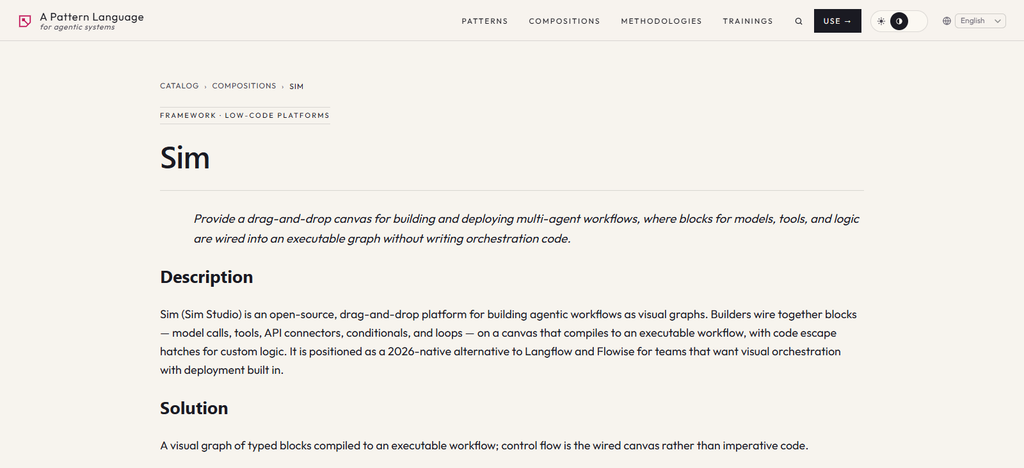
Task: Follow the Compositions breadcrumb link
Action: pos(244,86)
